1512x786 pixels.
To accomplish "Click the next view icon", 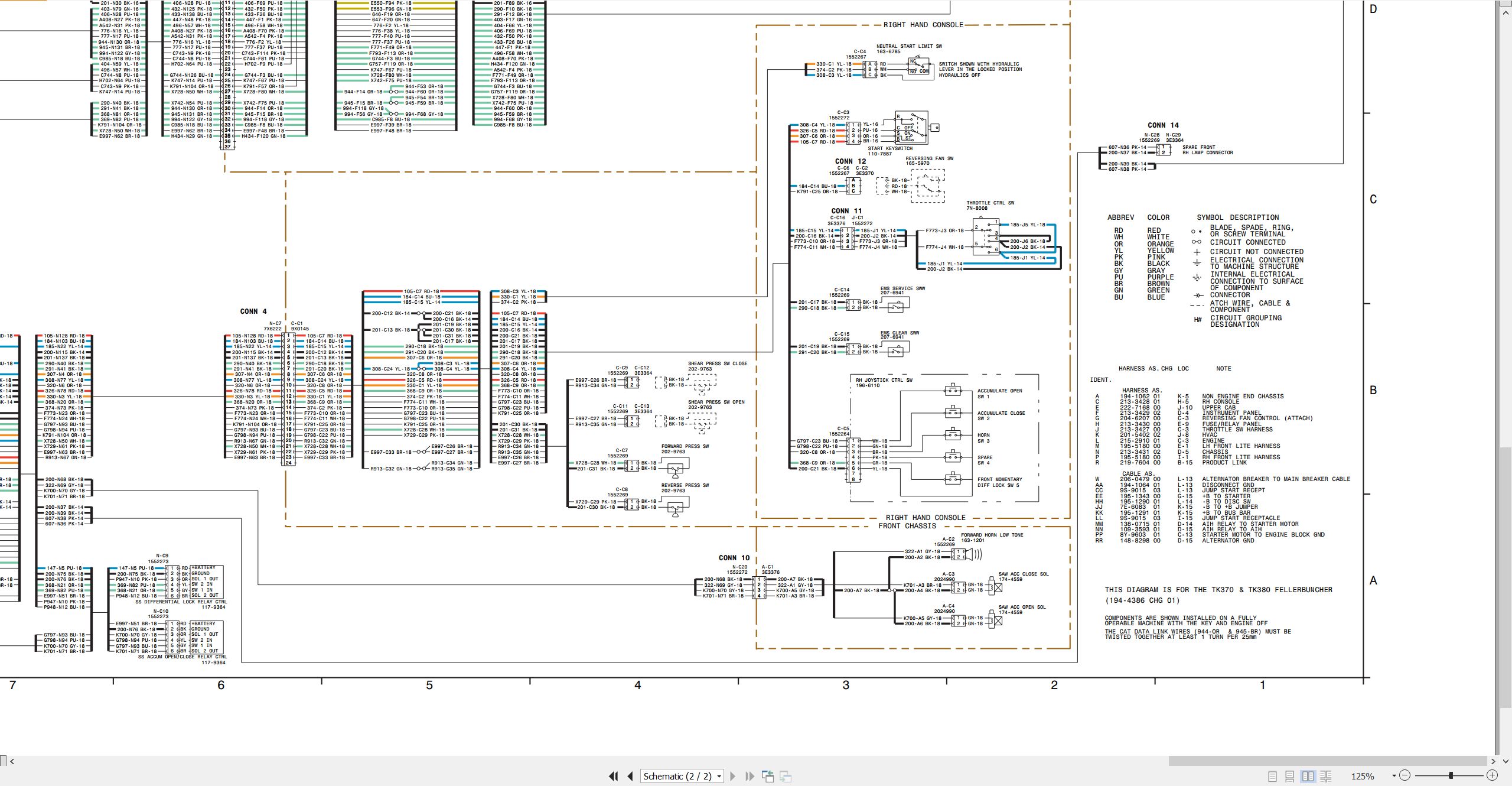I will [786, 776].
